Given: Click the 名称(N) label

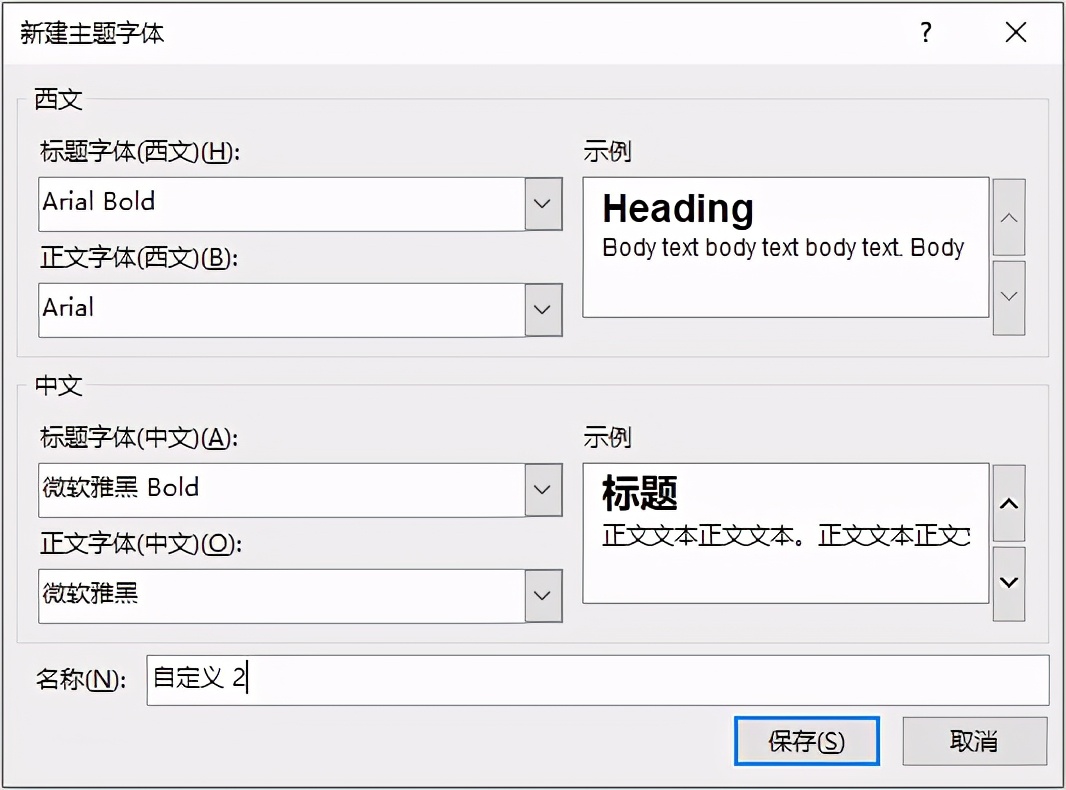Looking at the screenshot, I should 81,679.
